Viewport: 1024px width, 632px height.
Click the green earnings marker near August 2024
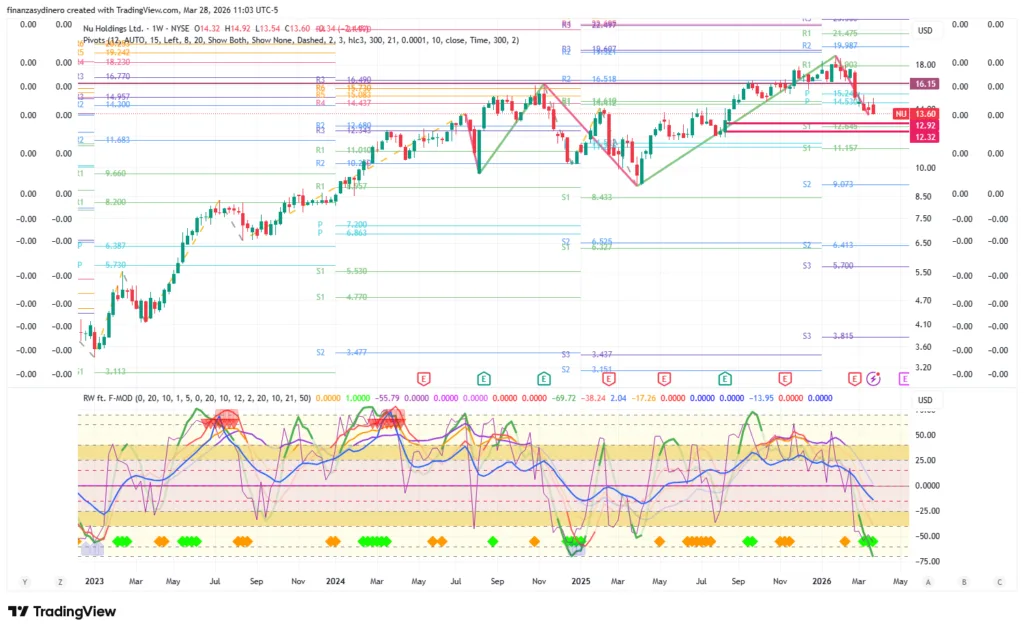(484, 379)
